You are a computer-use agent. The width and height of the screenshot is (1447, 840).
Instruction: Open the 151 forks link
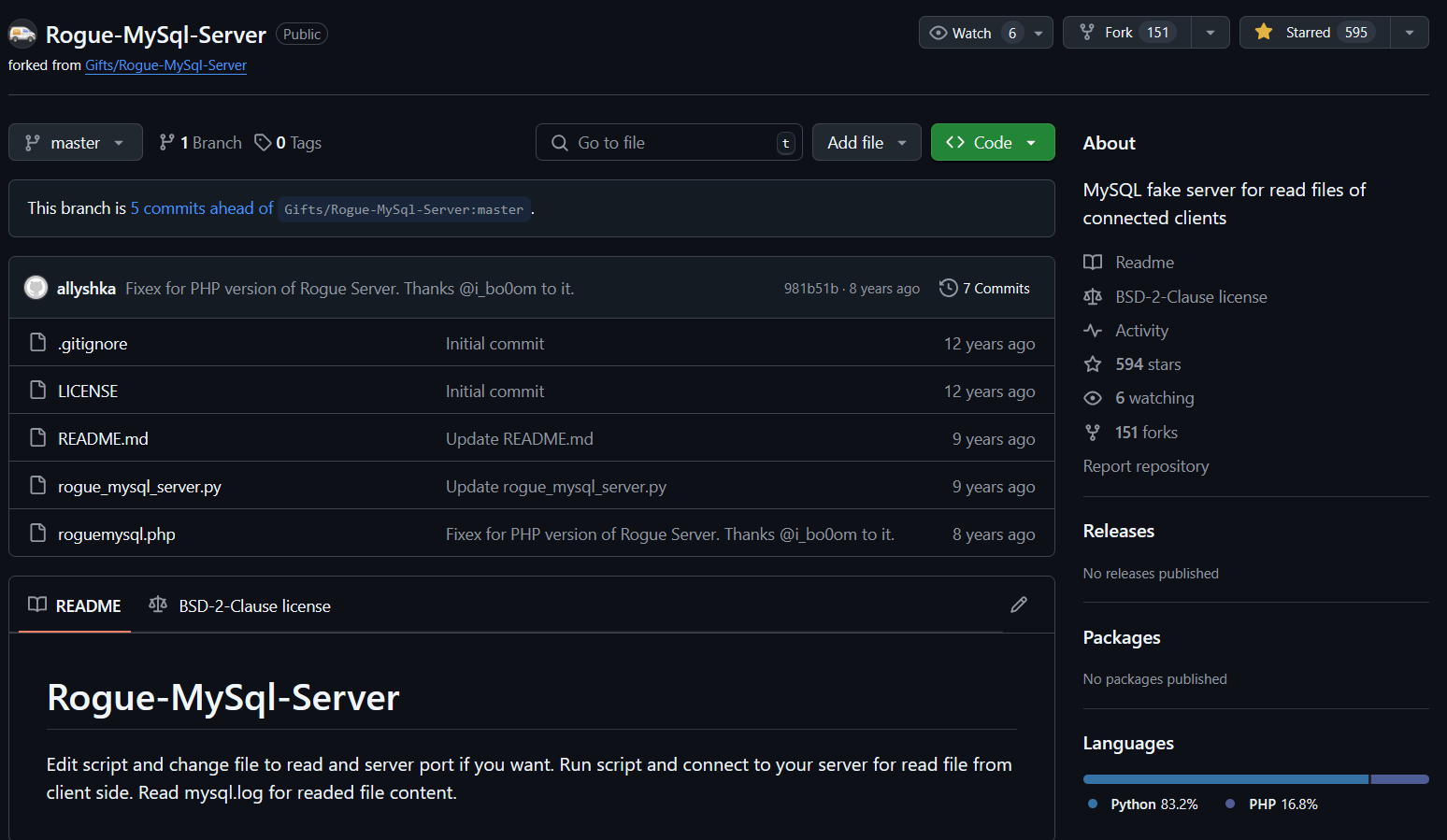coord(1146,433)
